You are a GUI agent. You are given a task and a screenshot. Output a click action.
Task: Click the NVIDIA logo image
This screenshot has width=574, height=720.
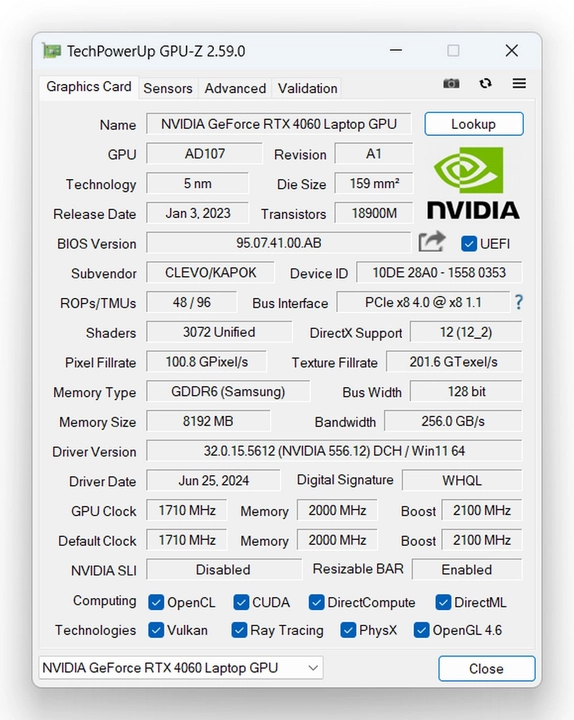473,183
